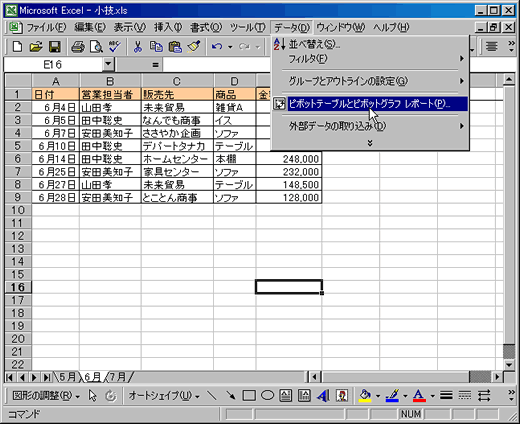
Task: Click the Open file folder icon
Action: [x=36, y=47]
